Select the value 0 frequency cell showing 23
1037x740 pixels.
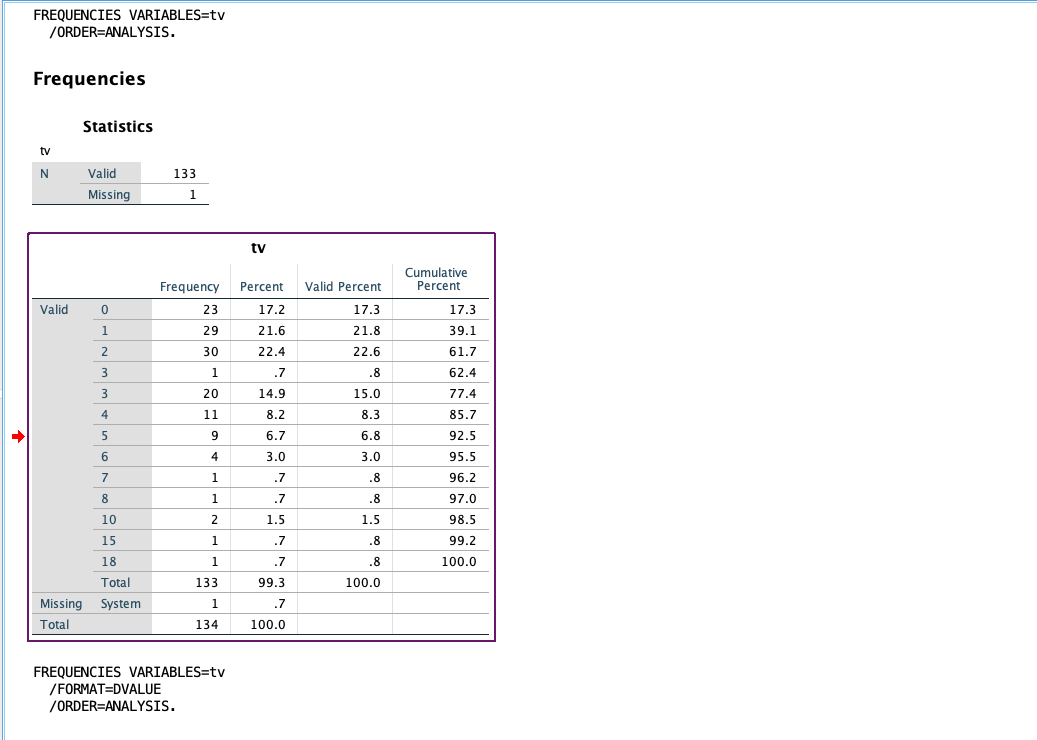tap(190, 309)
